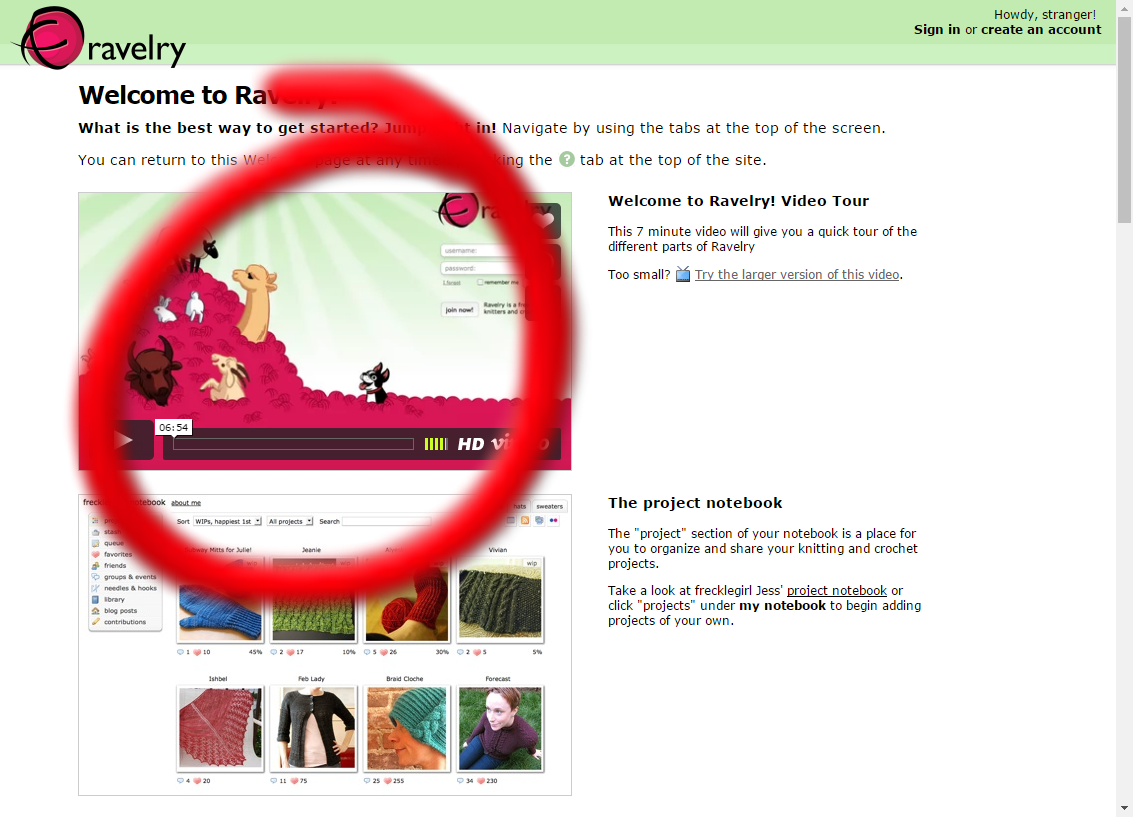Open contributions in the notebook sidebar
This screenshot has height=817, width=1133.
click(124, 622)
